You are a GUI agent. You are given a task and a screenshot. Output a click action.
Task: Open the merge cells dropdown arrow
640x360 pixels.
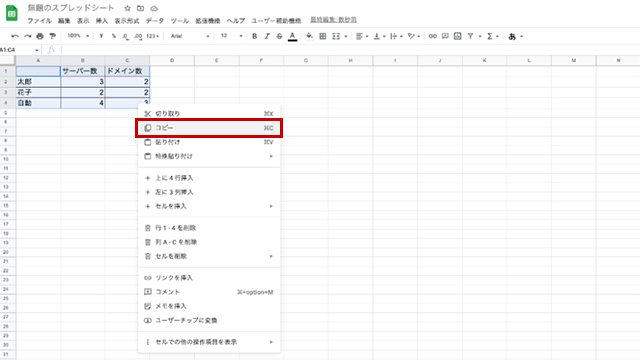(x=346, y=36)
